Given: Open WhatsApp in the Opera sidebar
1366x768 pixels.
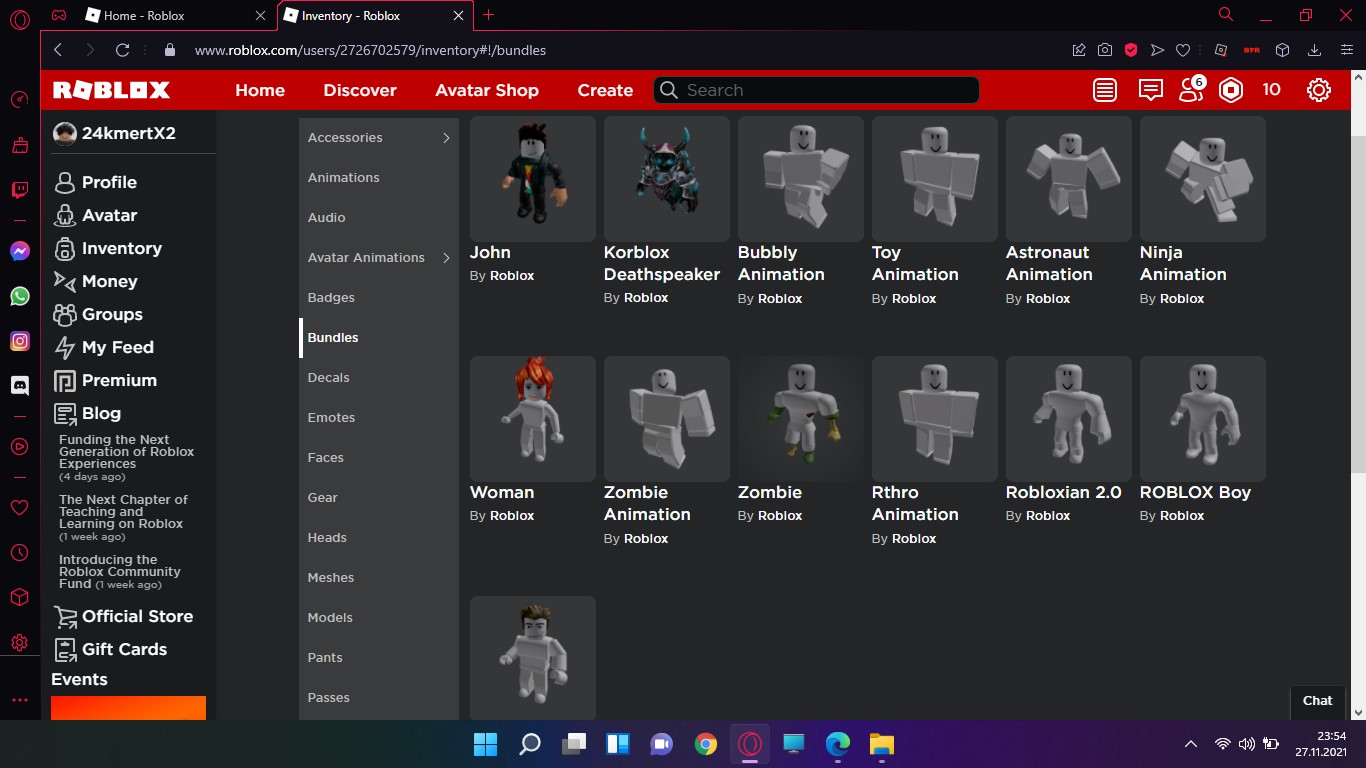Looking at the screenshot, I should 19,296.
